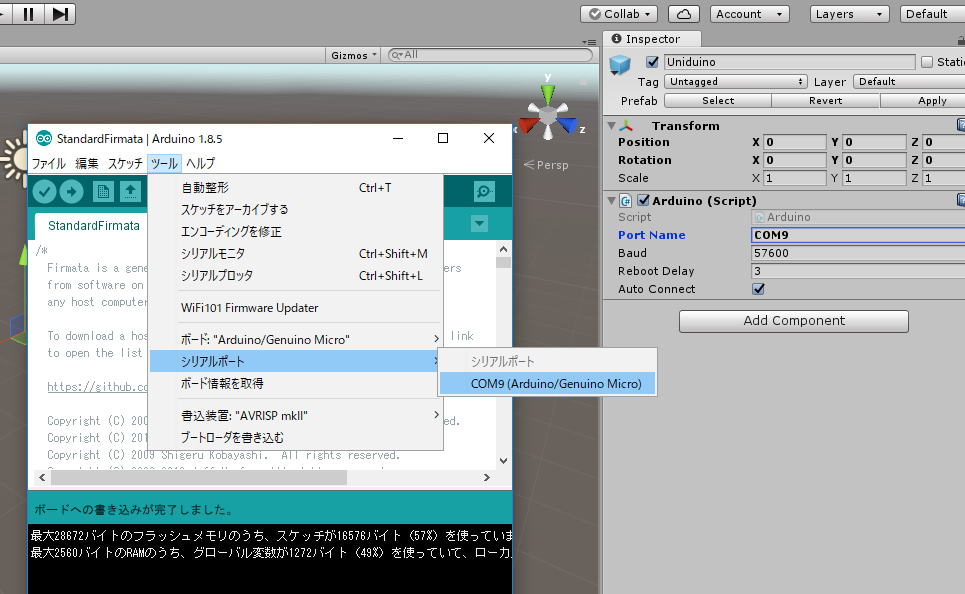Open the Tag dropdown showing Untagged
The image size is (965, 594).
[735, 81]
